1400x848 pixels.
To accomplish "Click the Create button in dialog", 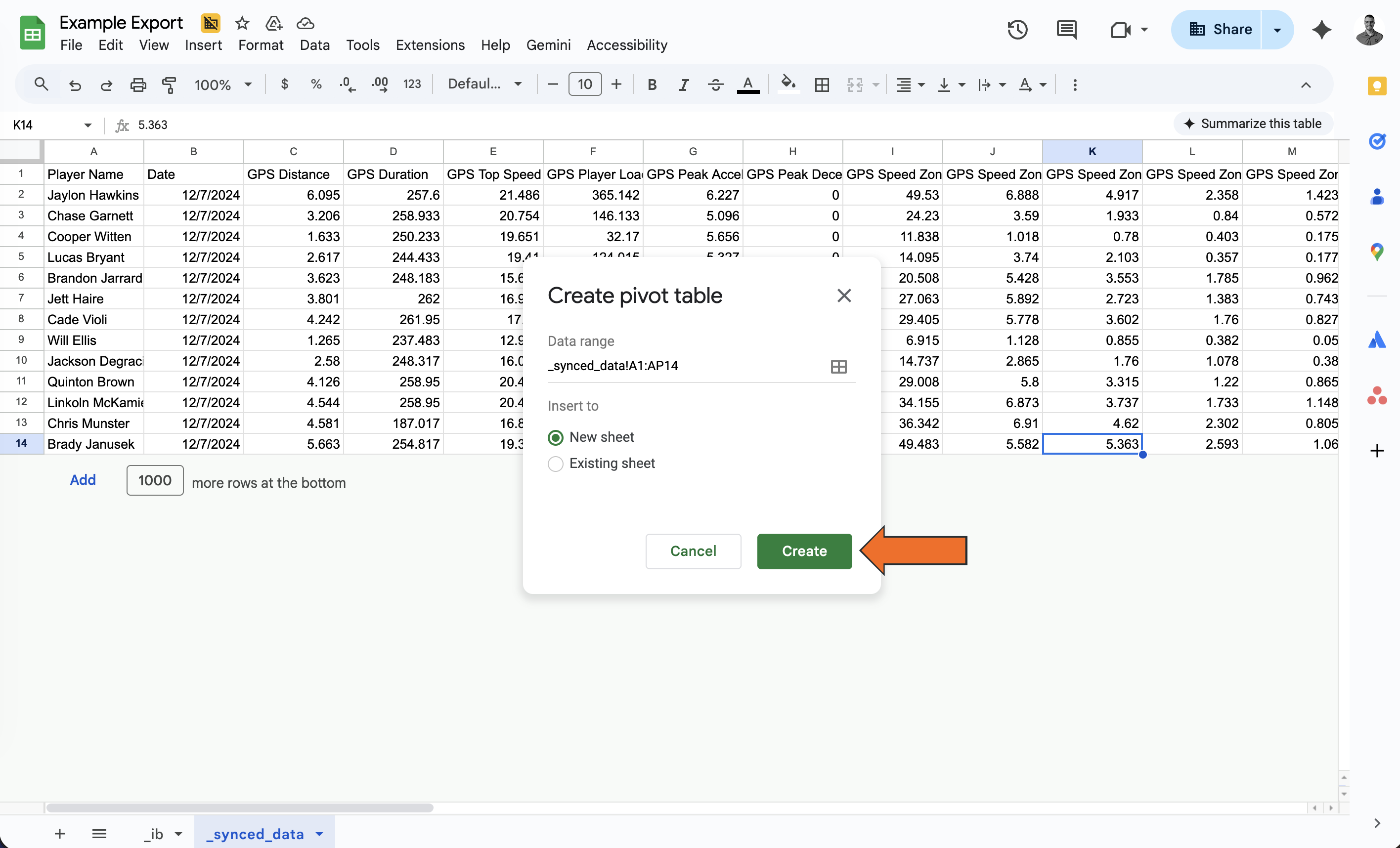I will [804, 551].
